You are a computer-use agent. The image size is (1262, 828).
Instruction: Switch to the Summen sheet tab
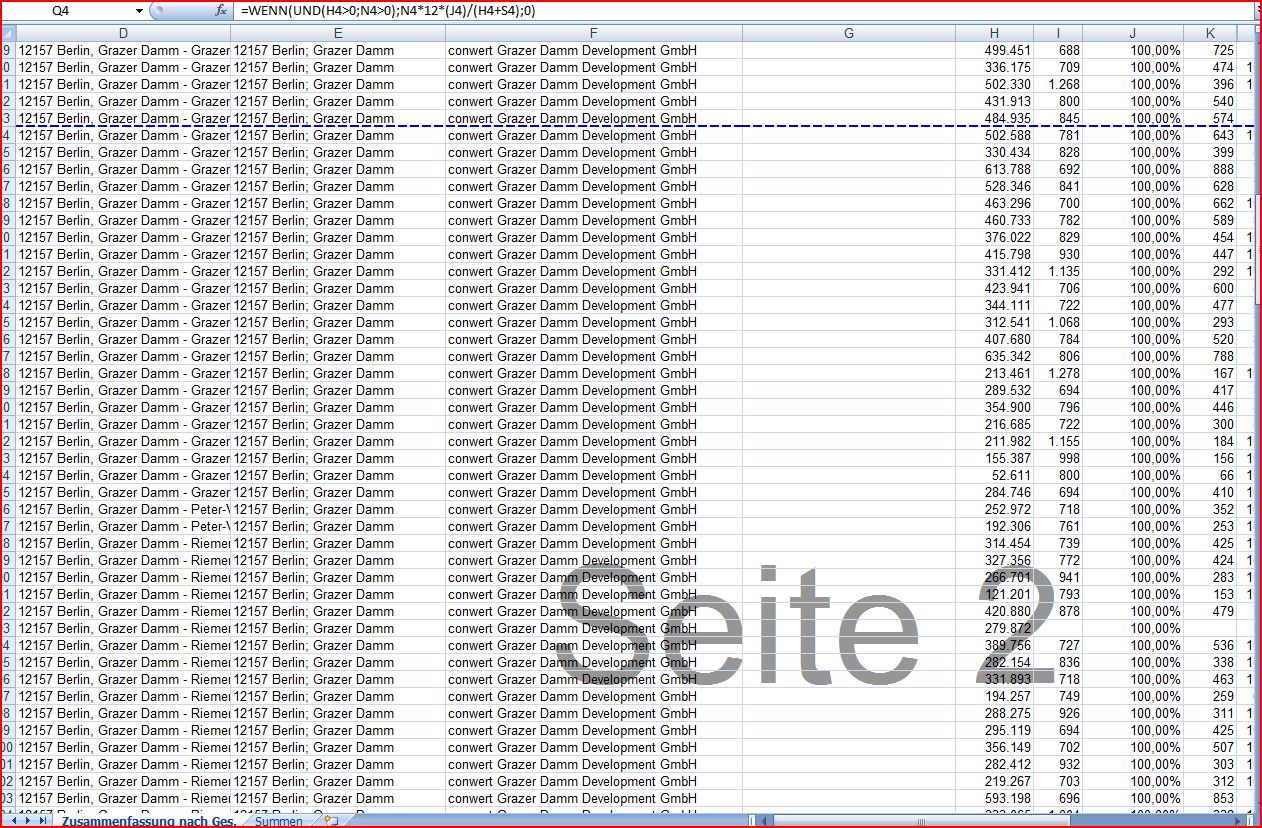[279, 821]
